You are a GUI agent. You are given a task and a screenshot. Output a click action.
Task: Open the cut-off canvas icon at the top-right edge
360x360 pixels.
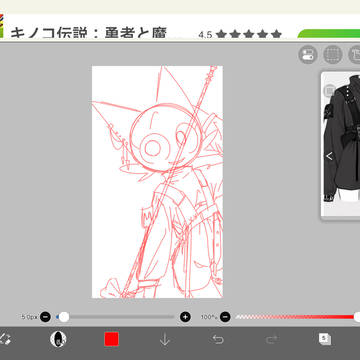point(355,54)
